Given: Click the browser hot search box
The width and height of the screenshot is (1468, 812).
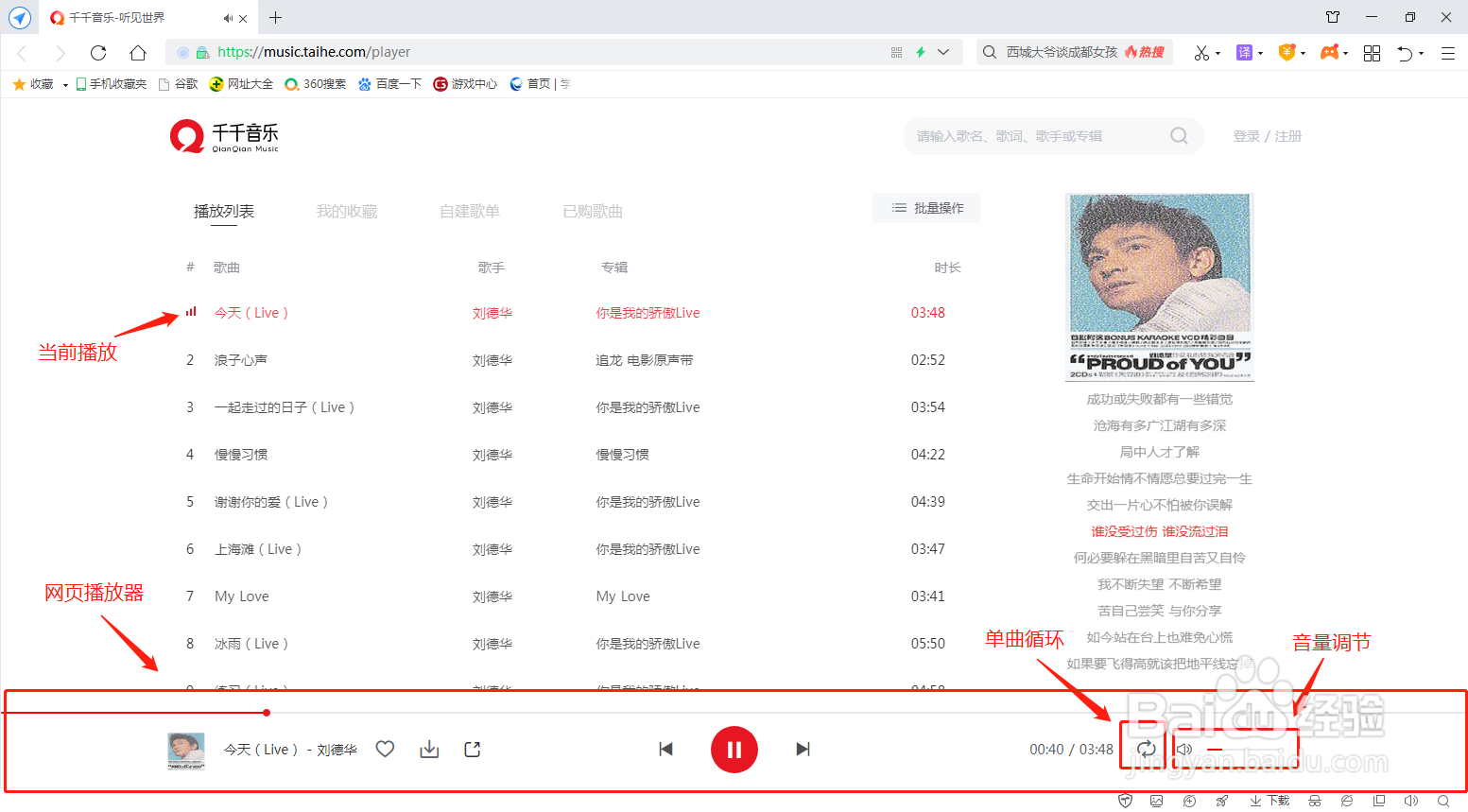Looking at the screenshot, I should [x=1074, y=52].
